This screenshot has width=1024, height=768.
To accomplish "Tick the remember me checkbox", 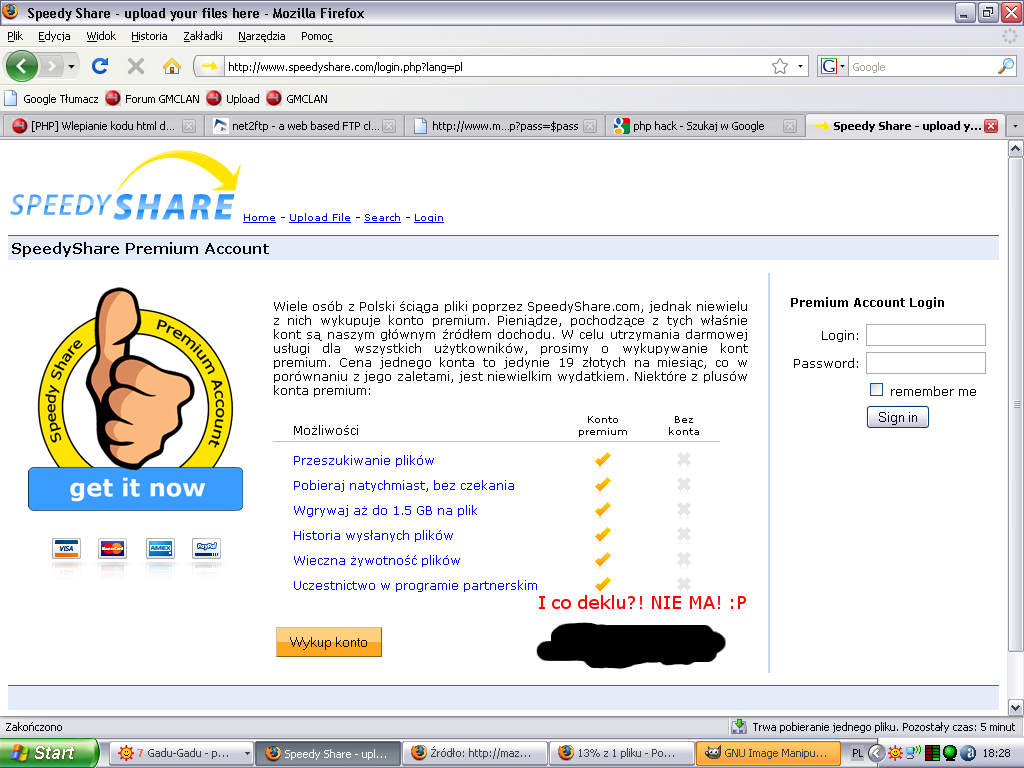I will pyautogui.click(x=877, y=390).
